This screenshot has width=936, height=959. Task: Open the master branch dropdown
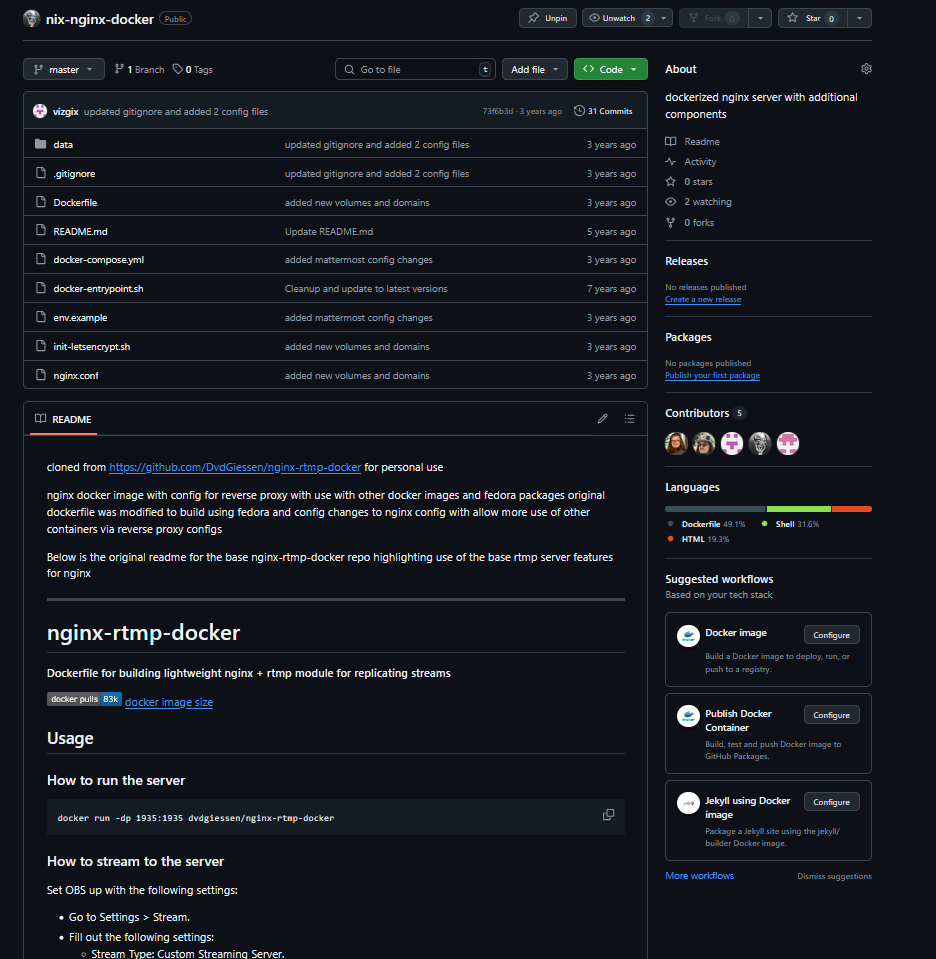(x=63, y=68)
